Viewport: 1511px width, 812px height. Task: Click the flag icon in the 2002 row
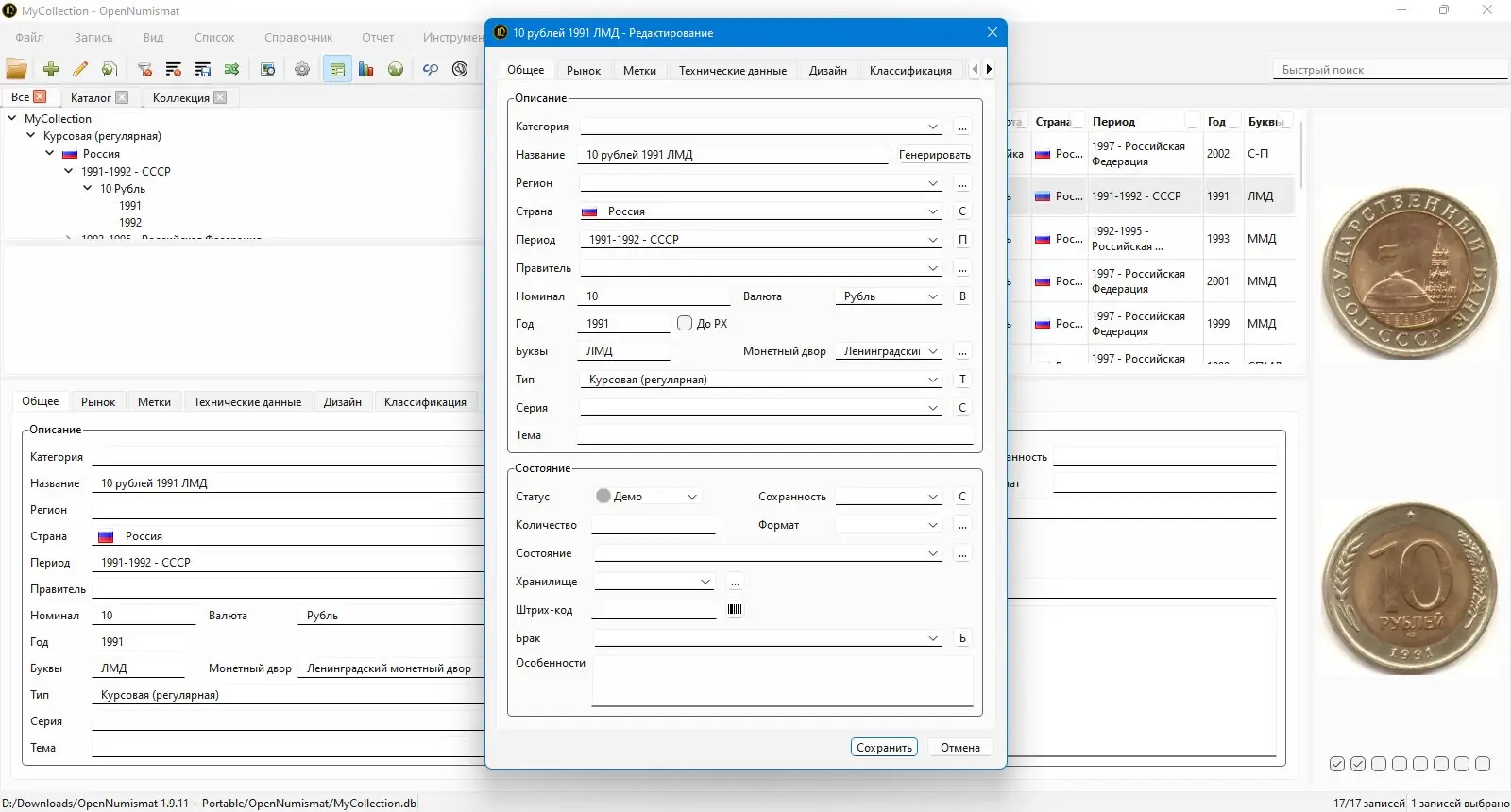(x=1043, y=154)
